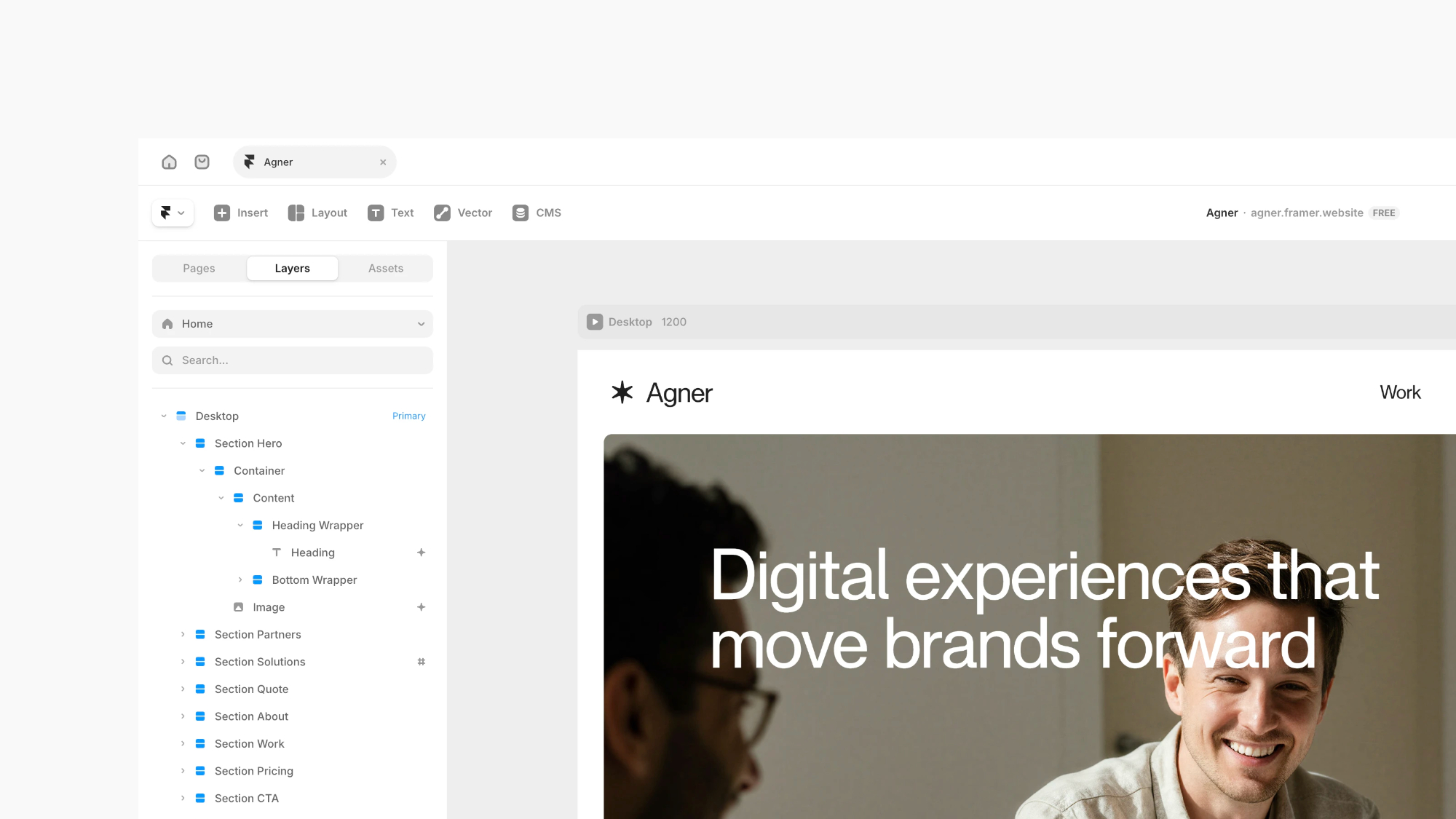Select the Section Hero layer
This screenshot has width=1456, height=819.
point(293,443)
